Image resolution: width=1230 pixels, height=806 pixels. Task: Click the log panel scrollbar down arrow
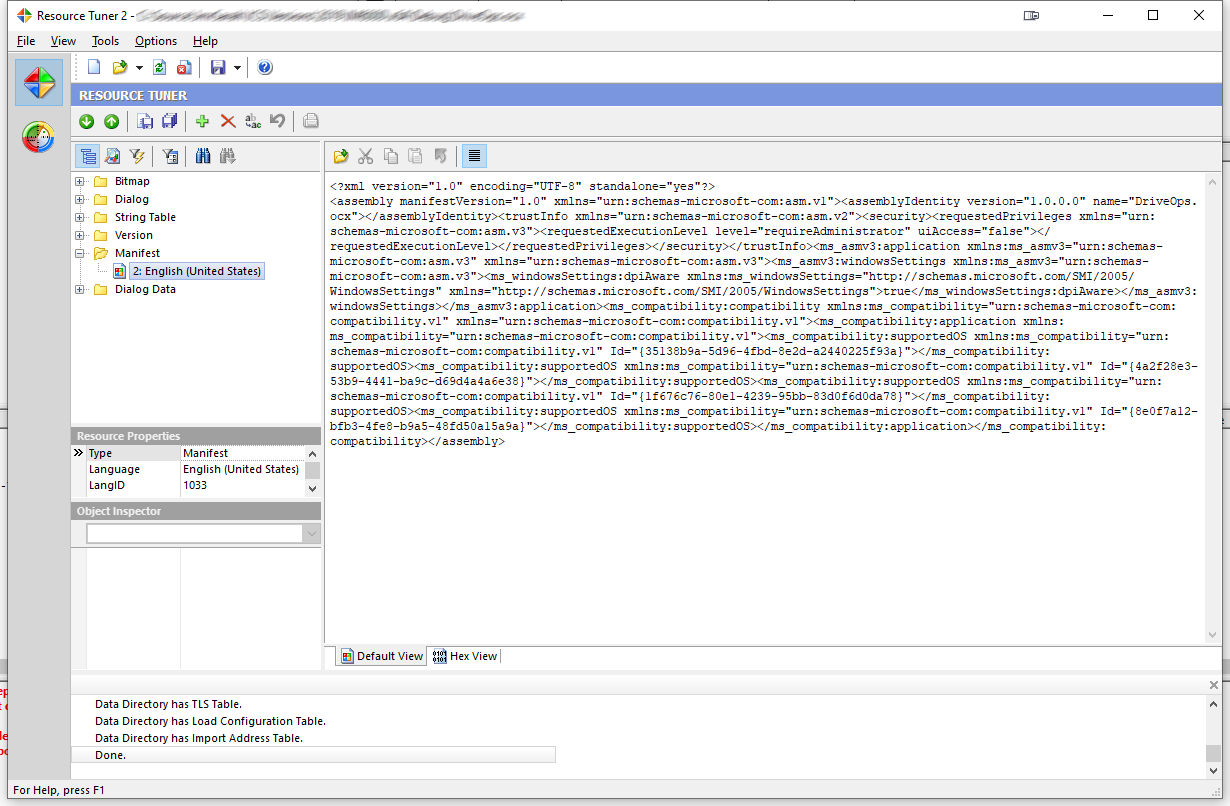coord(1213,770)
